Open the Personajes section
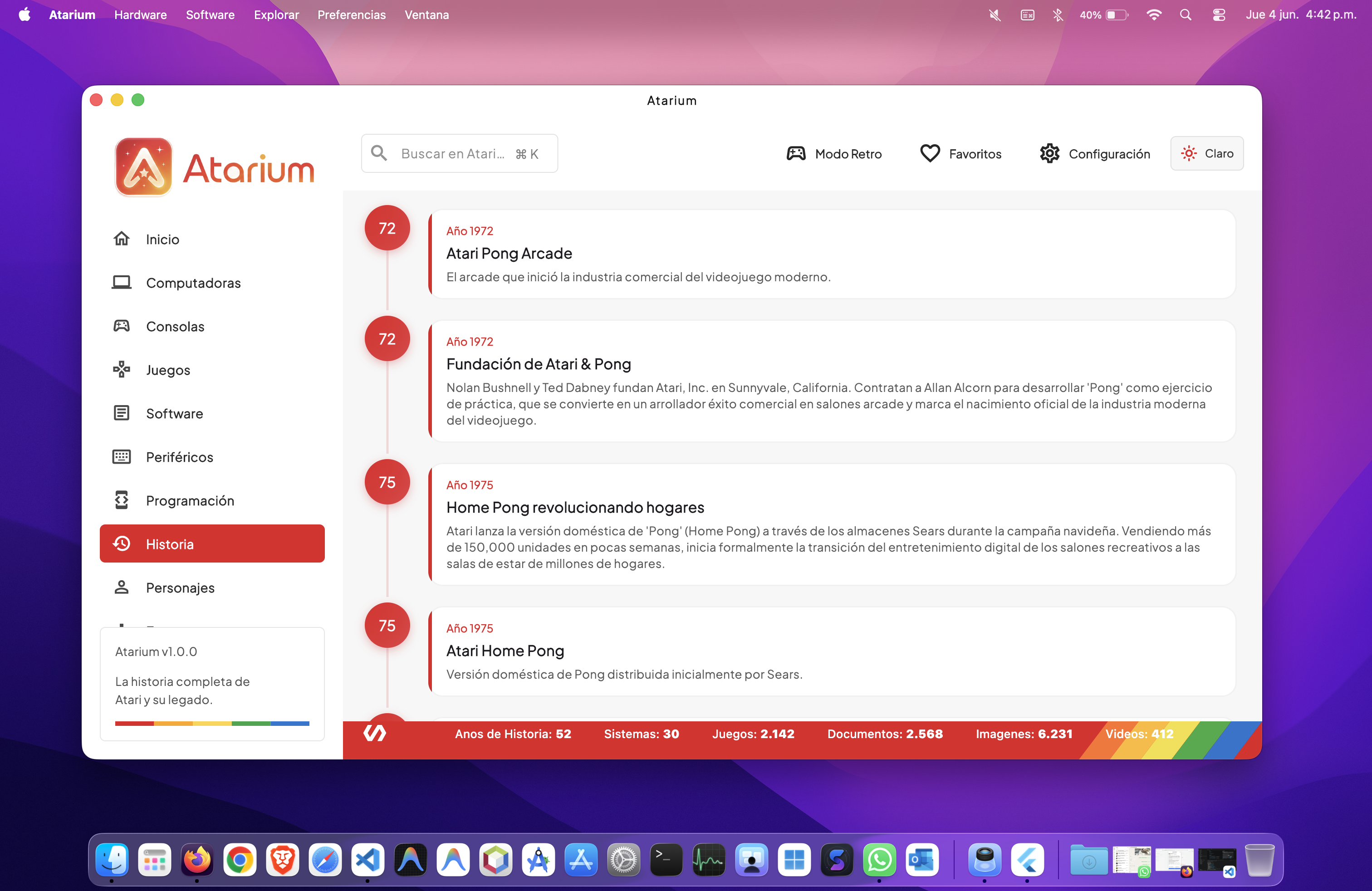The image size is (1372, 891). 212,587
